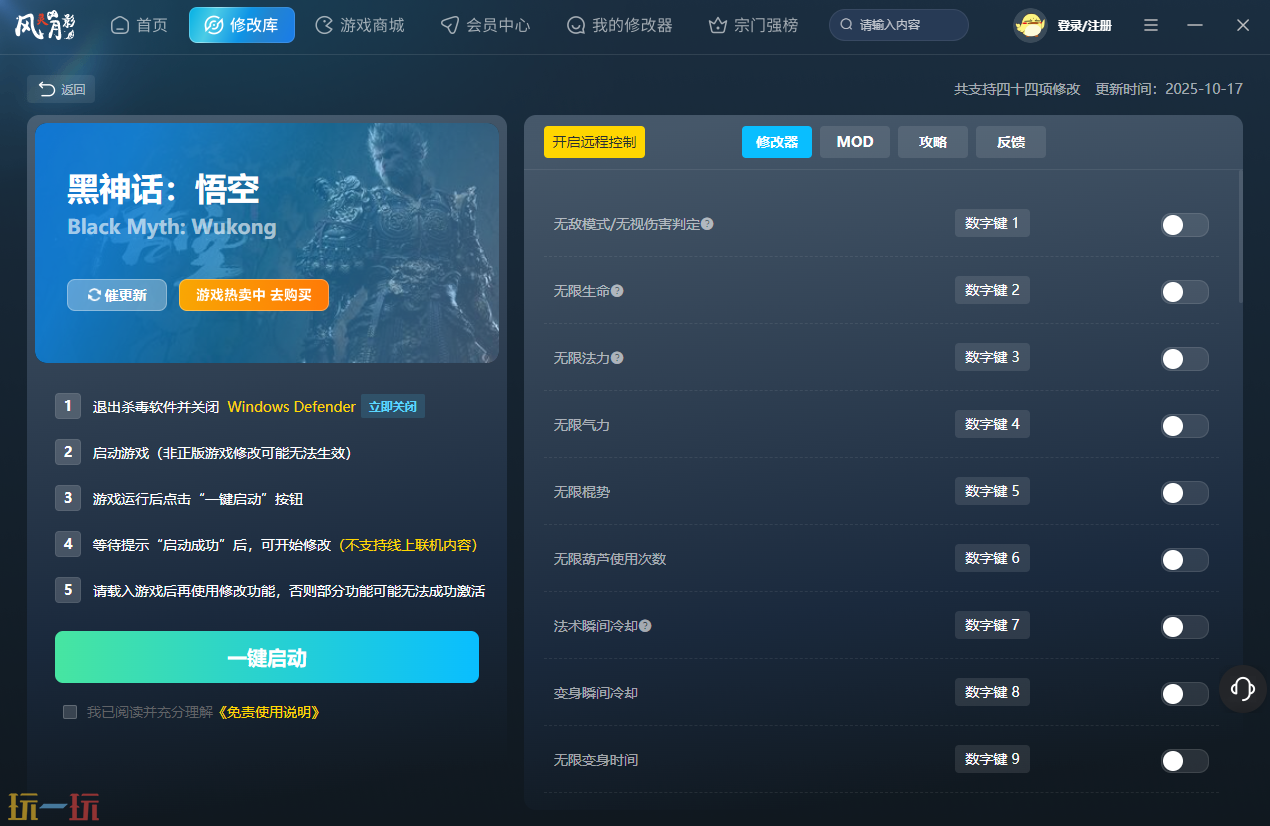Select the 修改器 tab
Image resolution: width=1270 pixels, height=826 pixels.
(x=777, y=142)
